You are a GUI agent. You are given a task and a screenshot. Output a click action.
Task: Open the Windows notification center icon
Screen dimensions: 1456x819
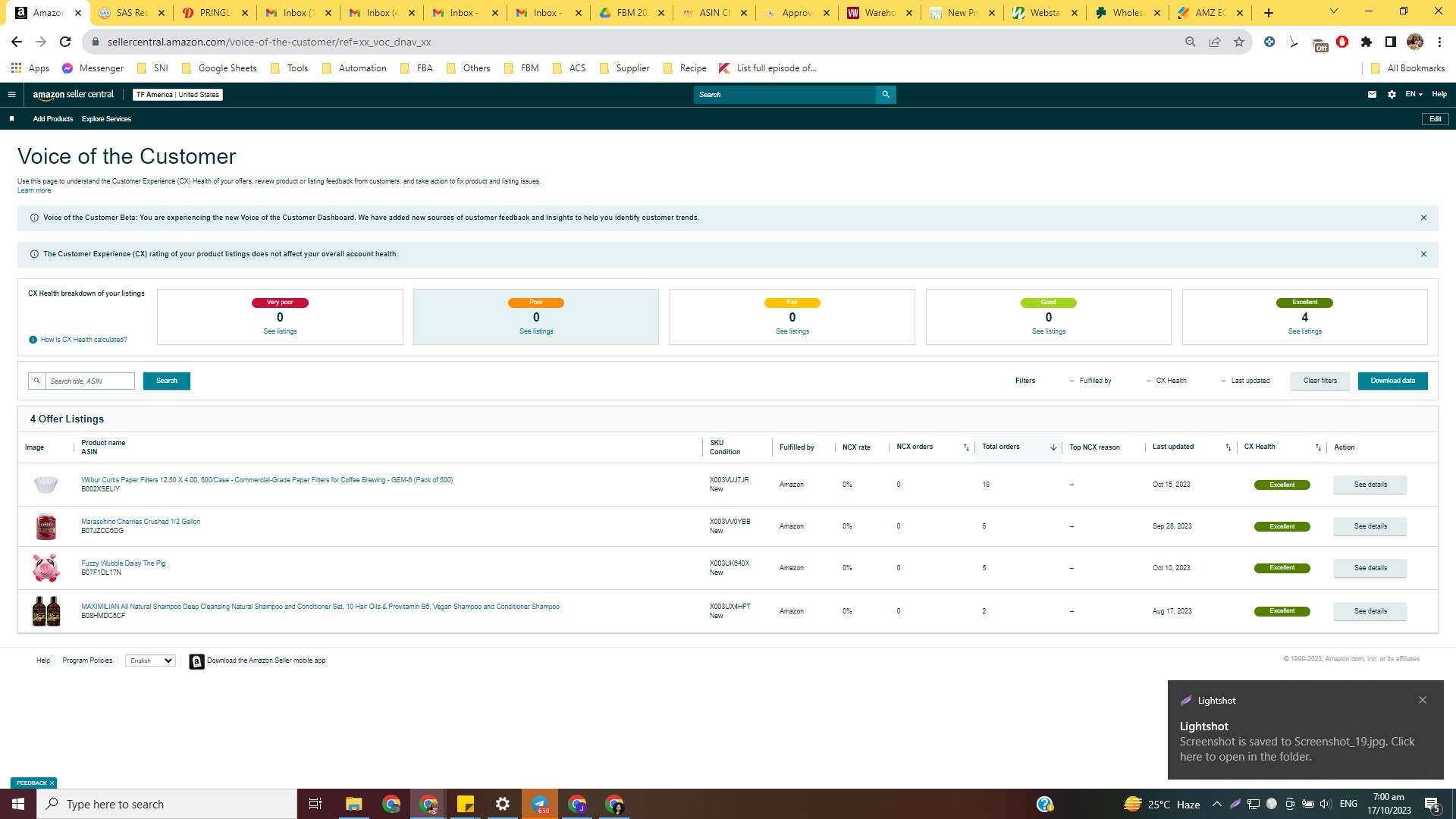point(1432,805)
